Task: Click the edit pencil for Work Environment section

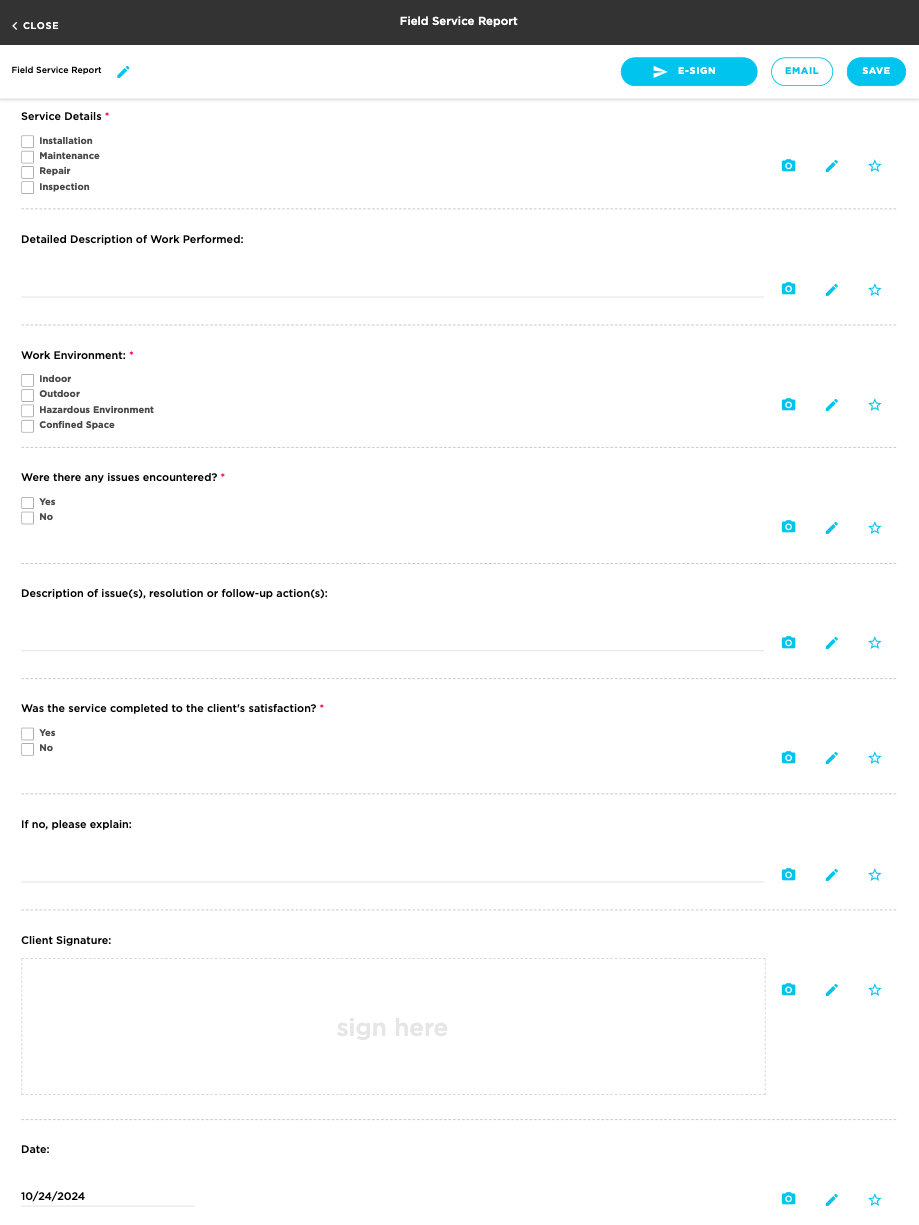Action: [831, 405]
